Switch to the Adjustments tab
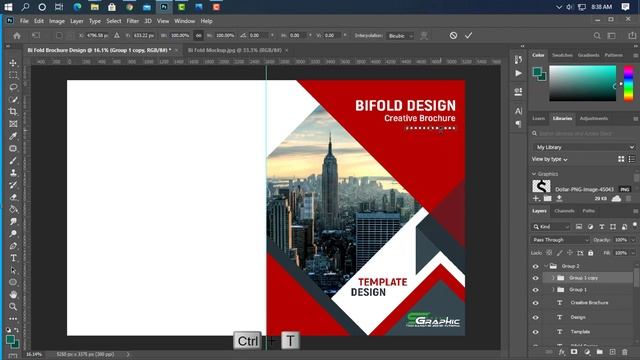 pyautogui.click(x=593, y=119)
